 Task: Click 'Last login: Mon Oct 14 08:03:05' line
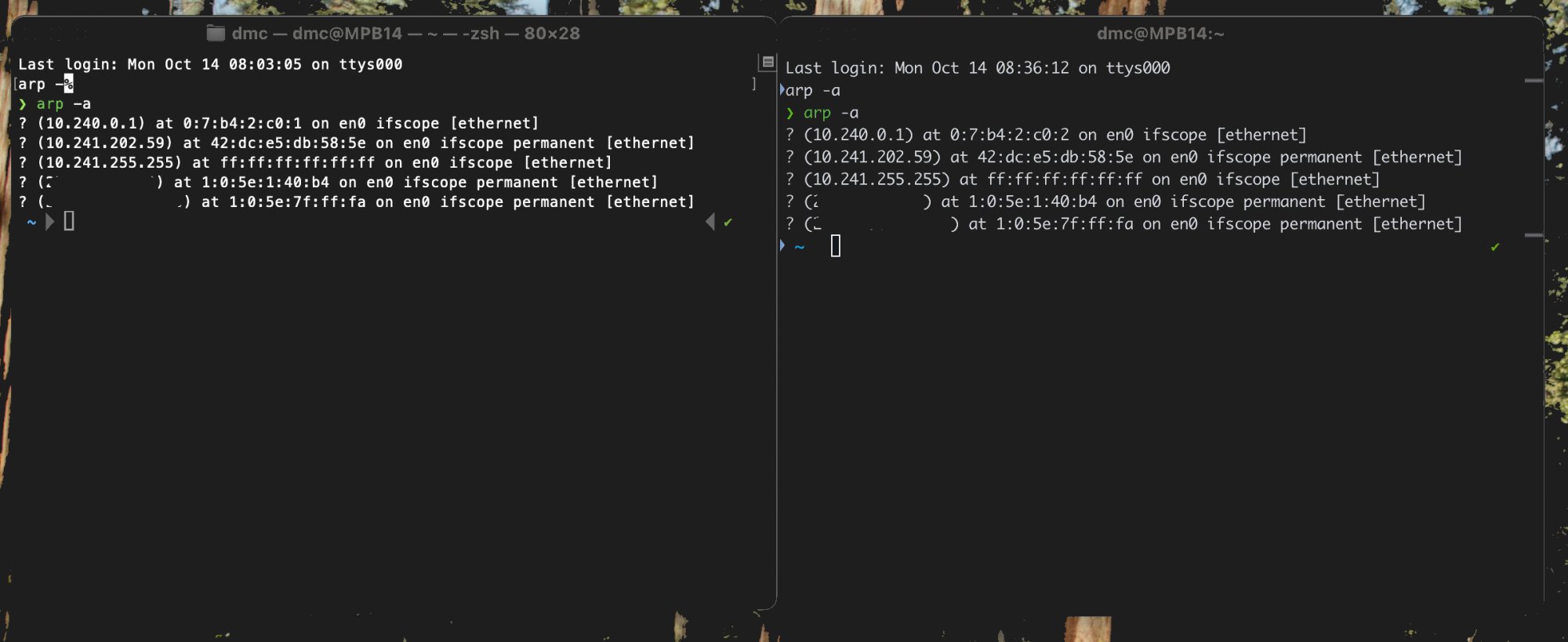(x=210, y=64)
